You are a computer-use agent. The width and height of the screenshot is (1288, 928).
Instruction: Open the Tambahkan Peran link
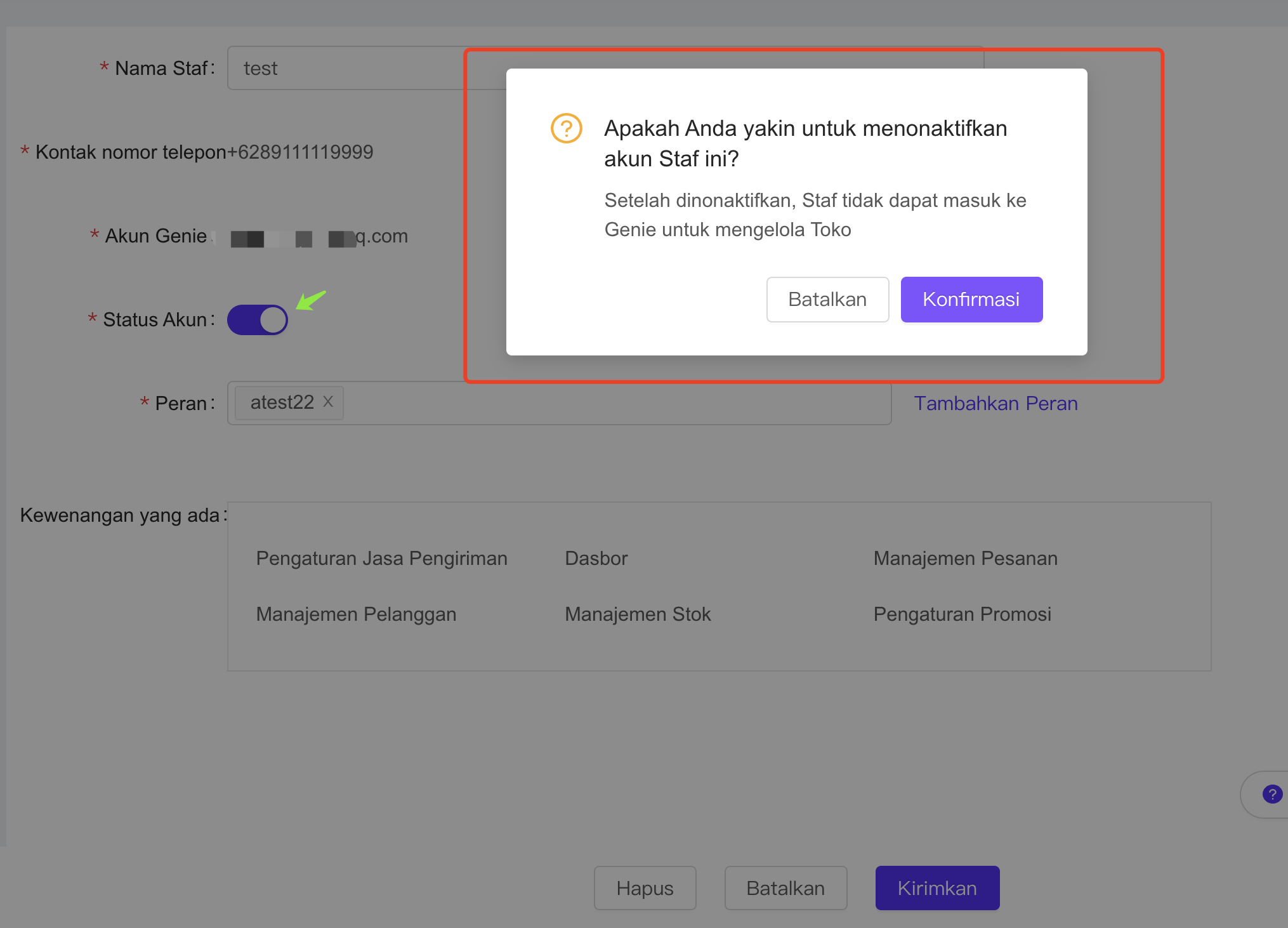(996, 403)
